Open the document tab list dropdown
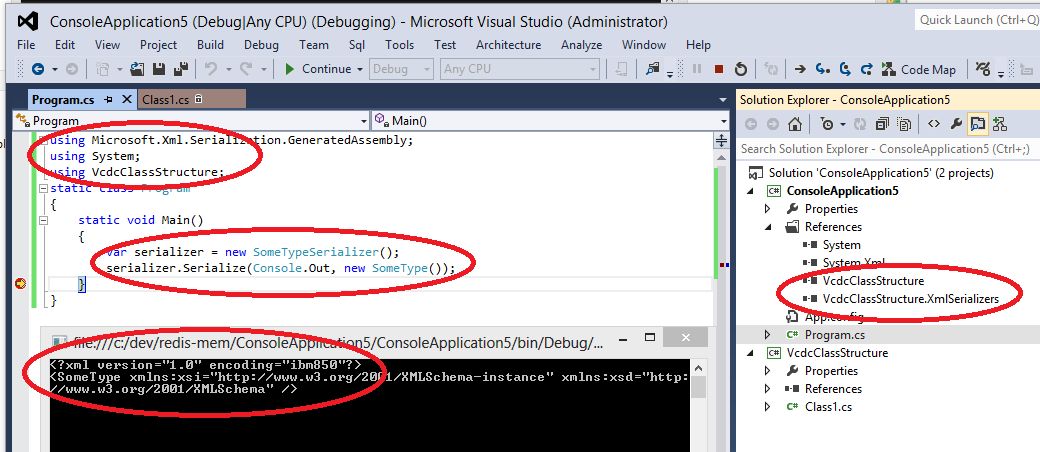Screen dimensions: 1040x452 pyautogui.click(x=723, y=100)
